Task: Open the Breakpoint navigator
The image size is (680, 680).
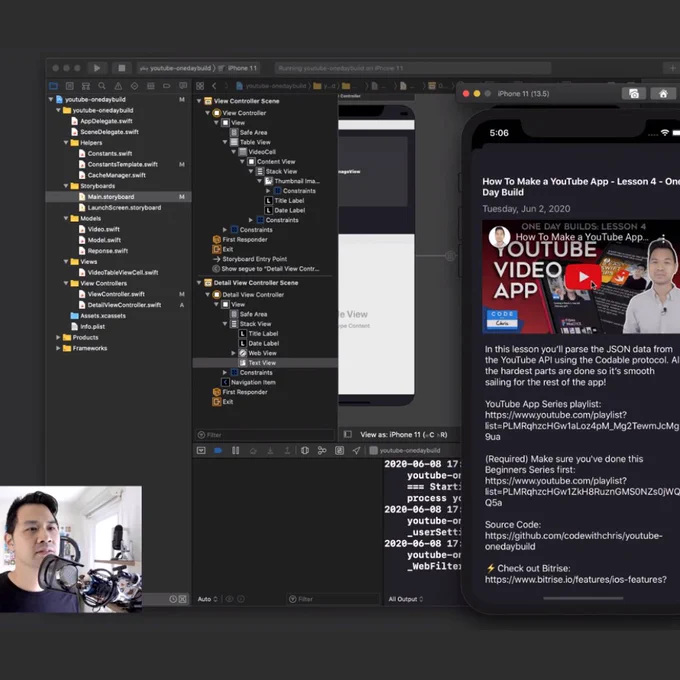Action: 167,86
